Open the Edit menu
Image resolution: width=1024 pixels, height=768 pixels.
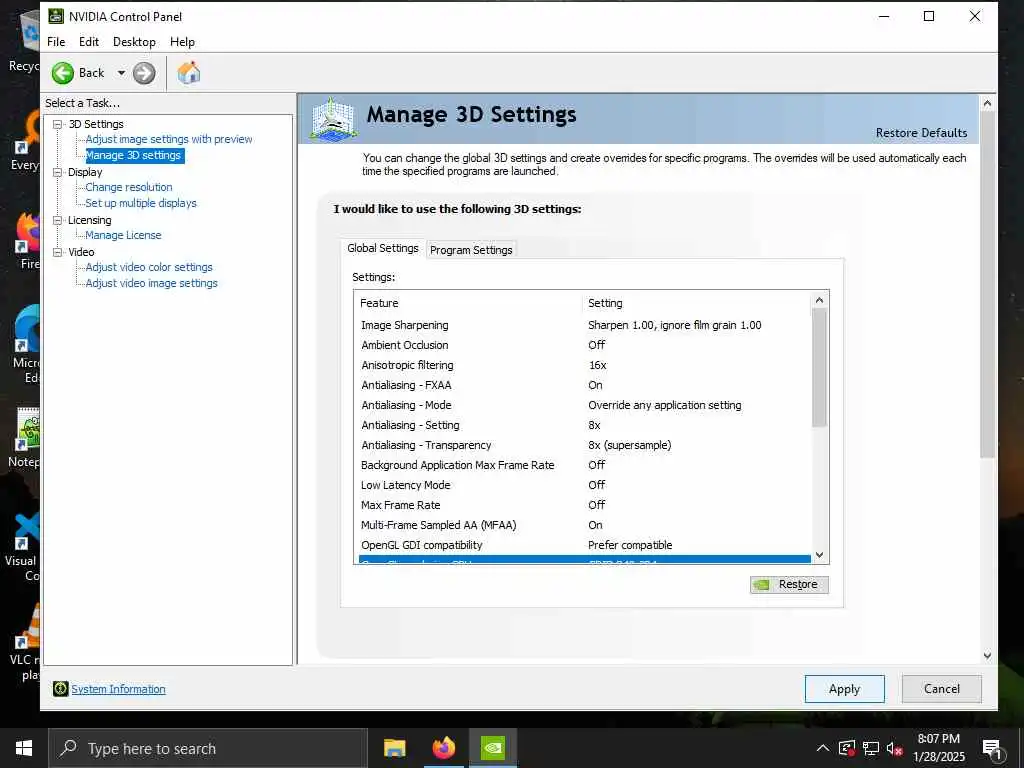coord(89,42)
